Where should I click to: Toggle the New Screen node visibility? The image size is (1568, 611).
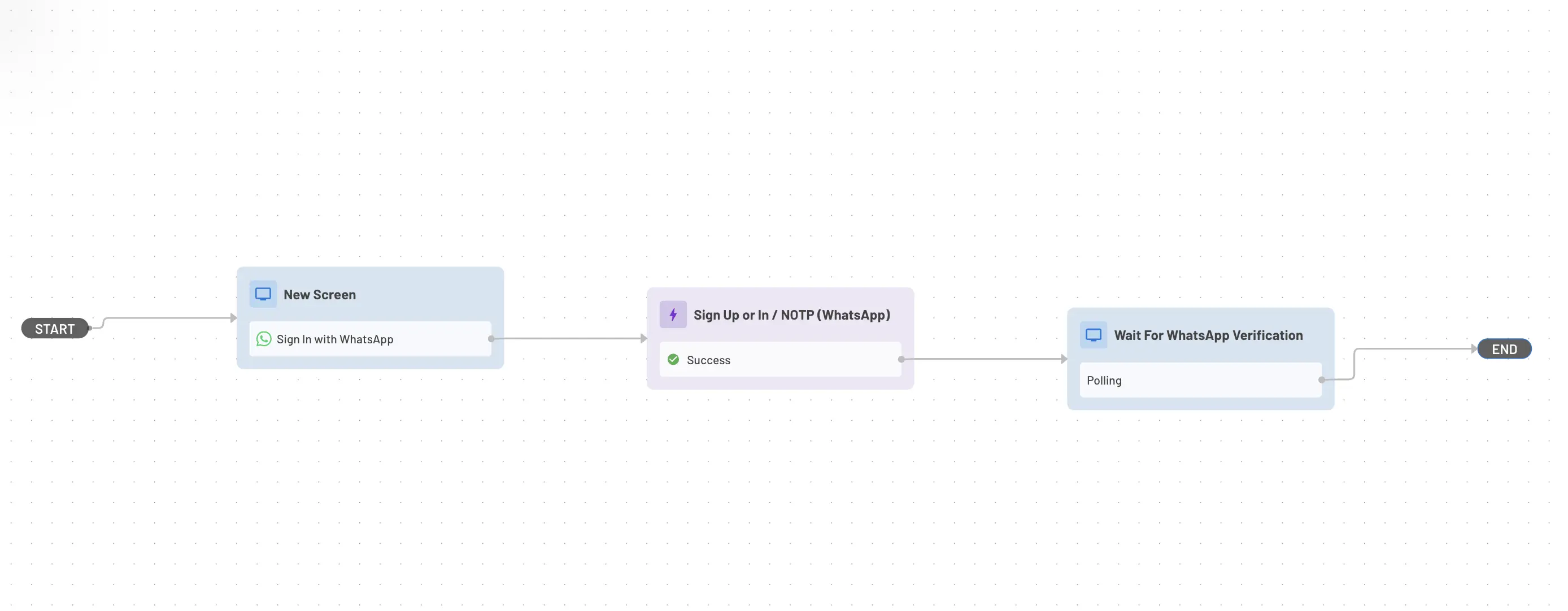click(263, 293)
